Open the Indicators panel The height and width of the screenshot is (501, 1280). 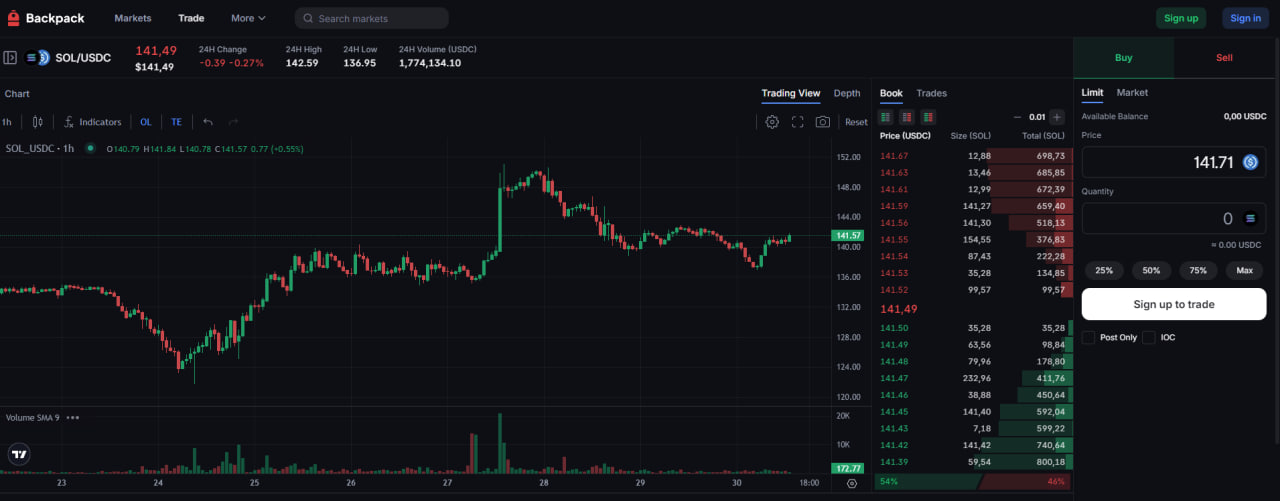[92, 122]
